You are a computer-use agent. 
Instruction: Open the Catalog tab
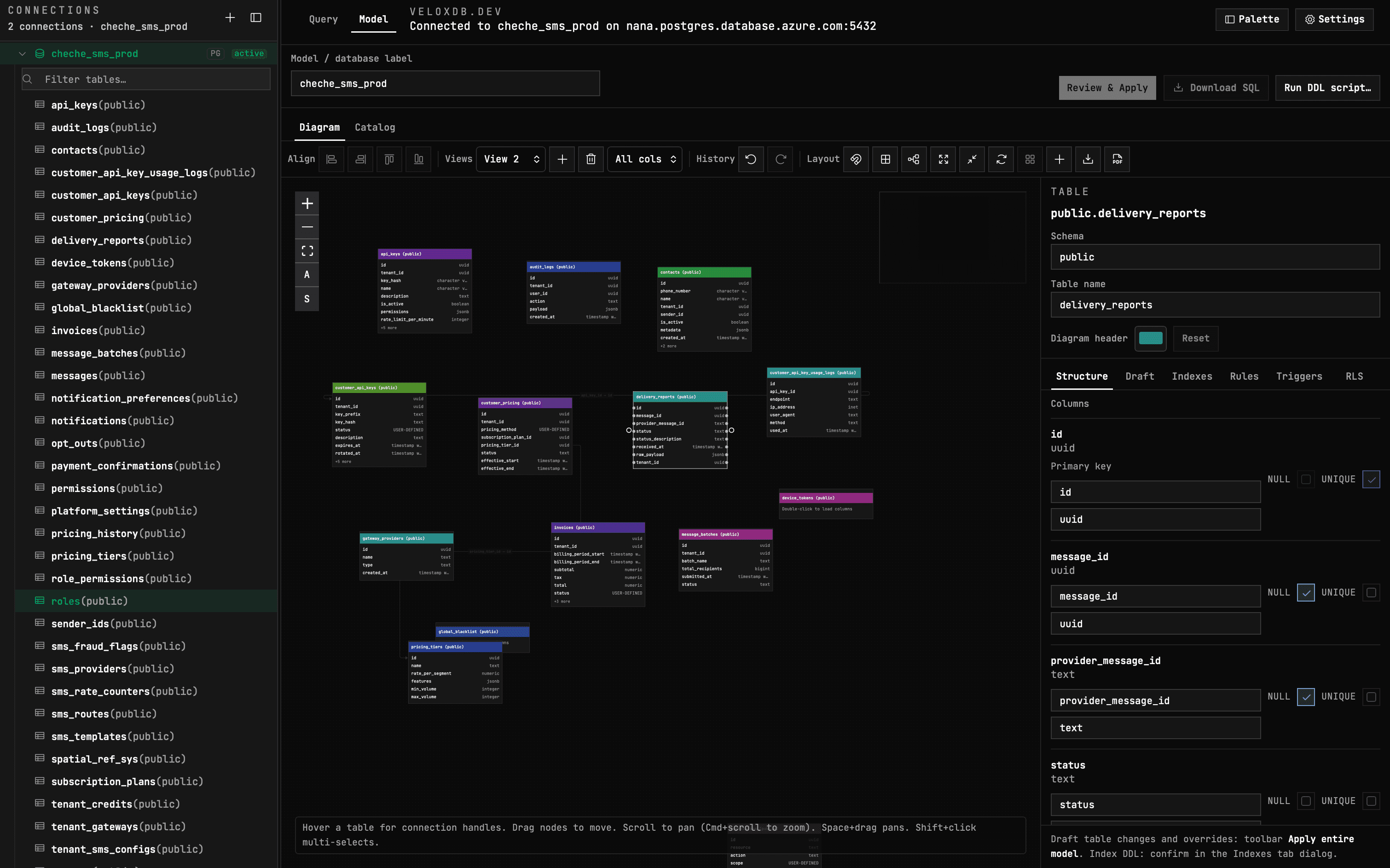[x=374, y=127]
